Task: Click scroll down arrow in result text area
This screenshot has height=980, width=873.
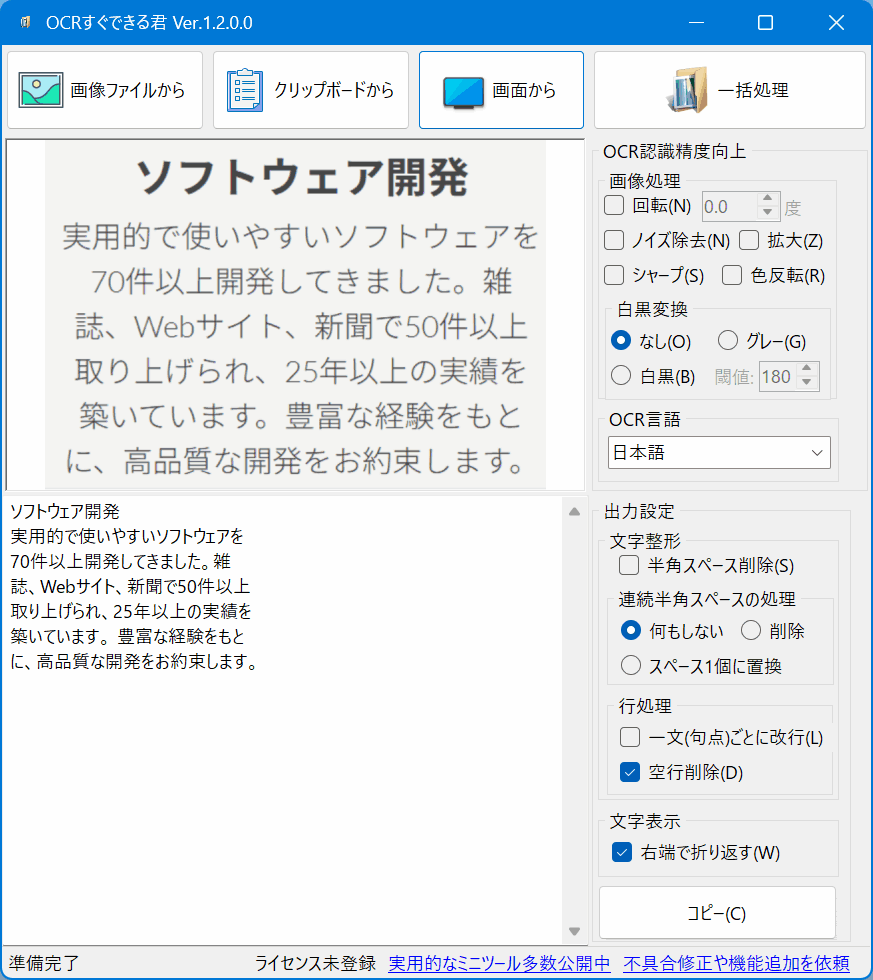Action: tap(575, 931)
